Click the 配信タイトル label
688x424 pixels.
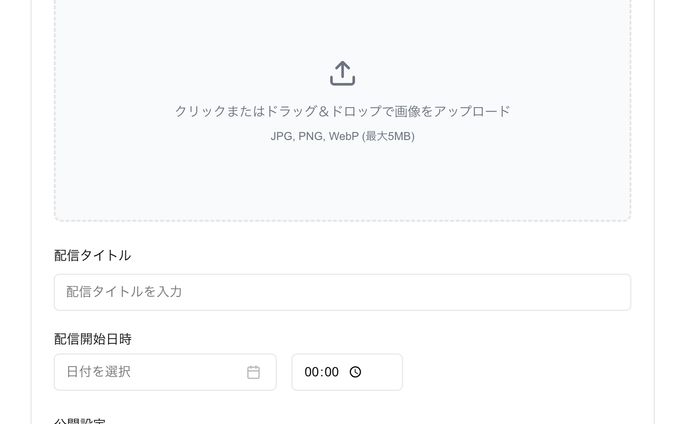(x=93, y=255)
